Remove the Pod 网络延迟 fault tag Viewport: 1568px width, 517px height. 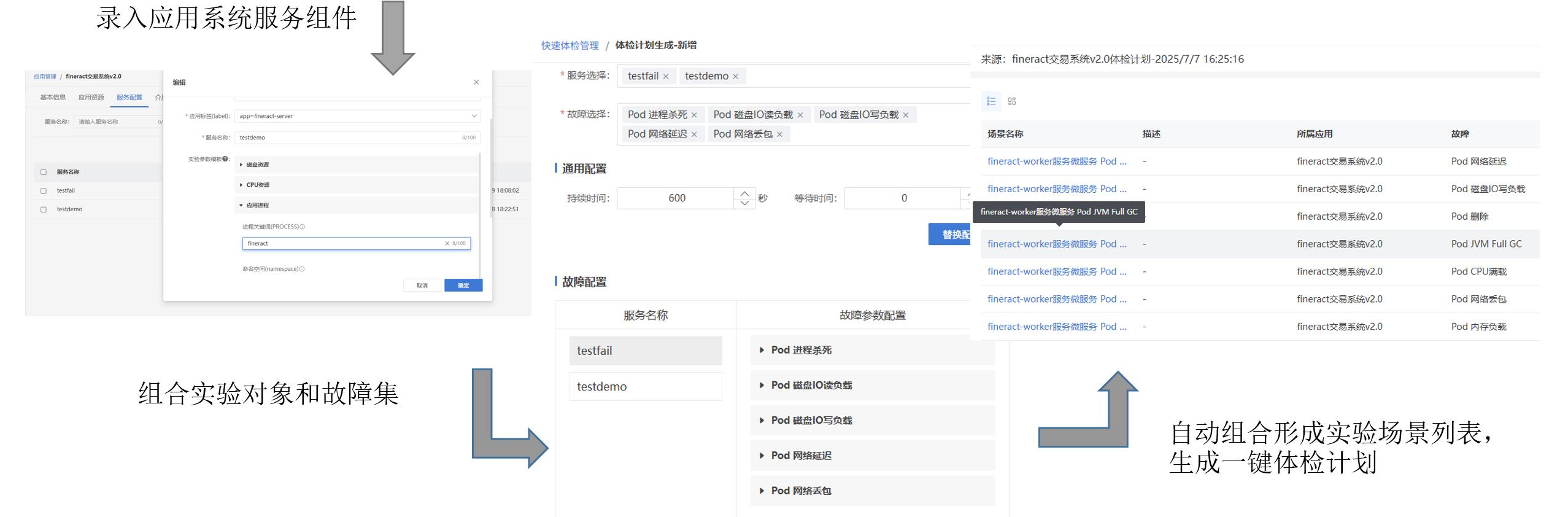point(694,134)
